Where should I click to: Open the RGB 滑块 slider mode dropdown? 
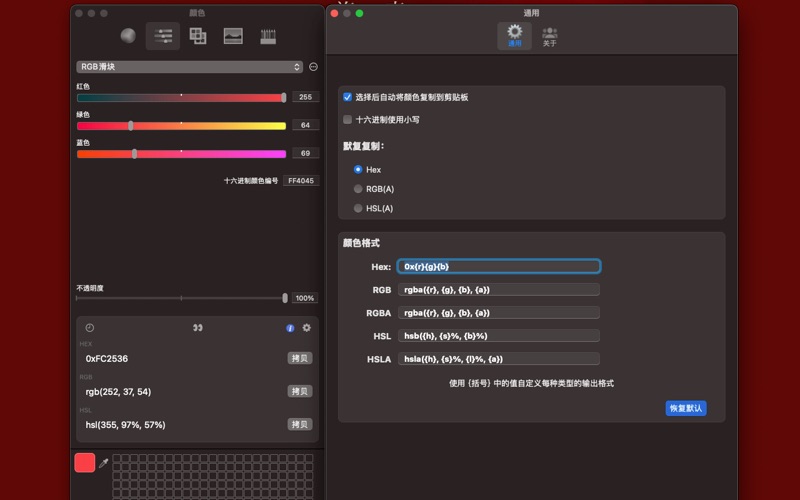tap(189, 67)
